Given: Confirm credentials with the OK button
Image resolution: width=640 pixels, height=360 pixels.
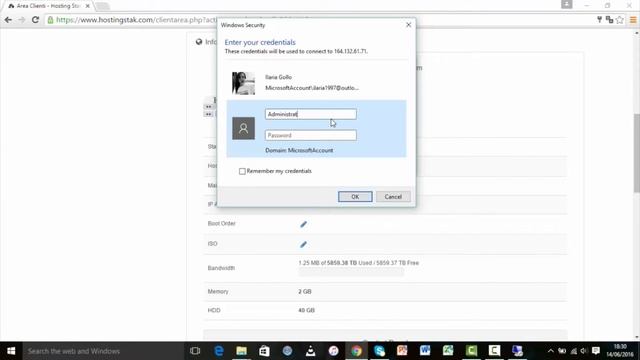Looking at the screenshot, I should [355, 197].
